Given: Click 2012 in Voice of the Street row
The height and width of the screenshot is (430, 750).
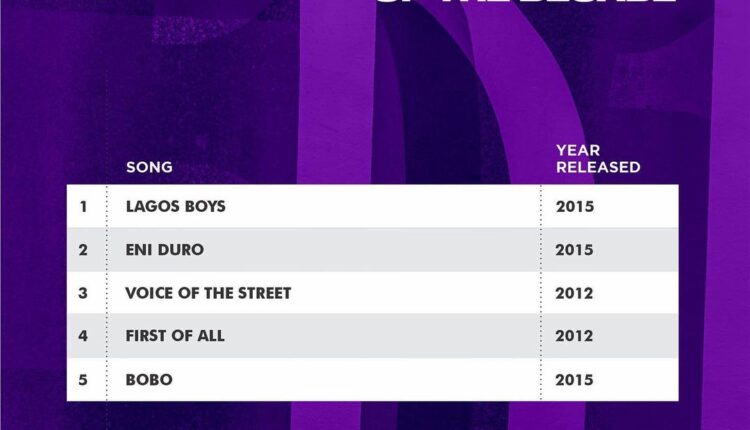Looking at the screenshot, I should coord(575,293).
